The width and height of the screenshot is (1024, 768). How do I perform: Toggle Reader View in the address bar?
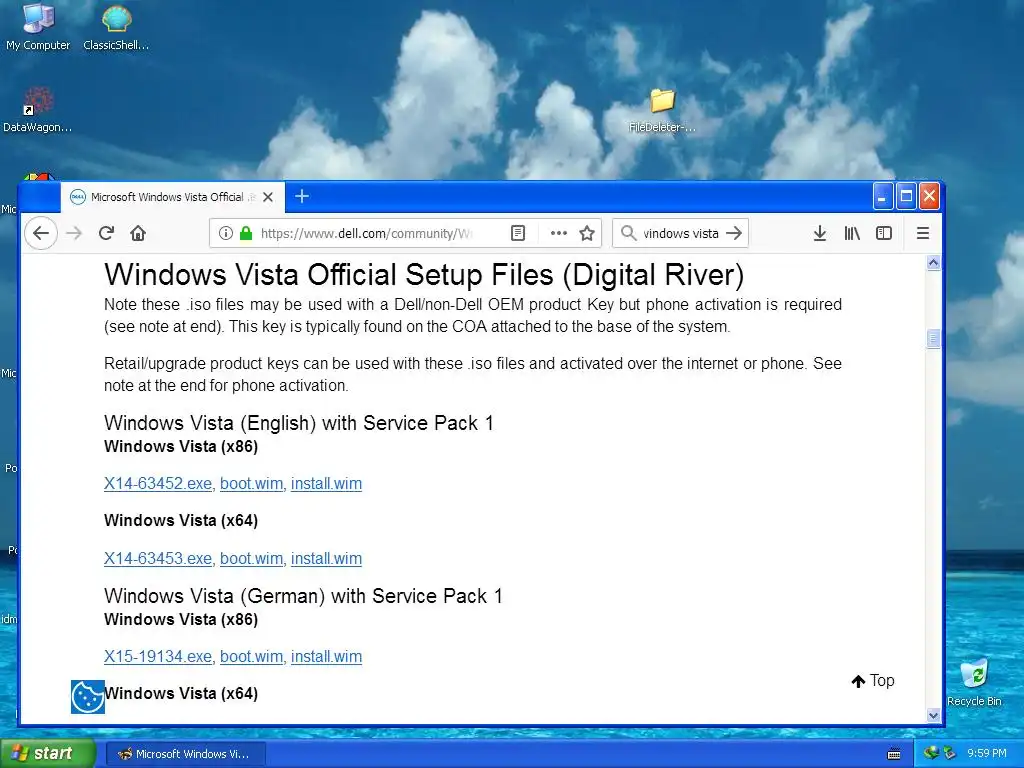pos(518,233)
